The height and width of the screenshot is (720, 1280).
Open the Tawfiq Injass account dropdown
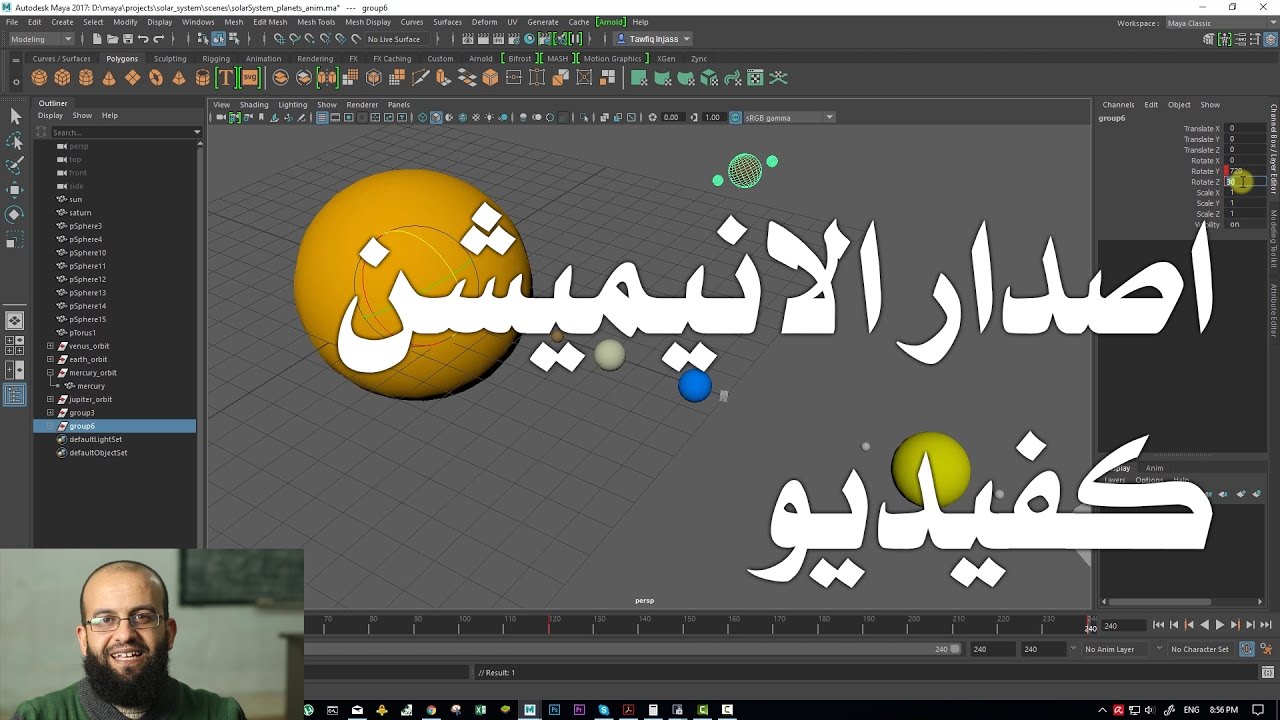pyautogui.click(x=653, y=39)
